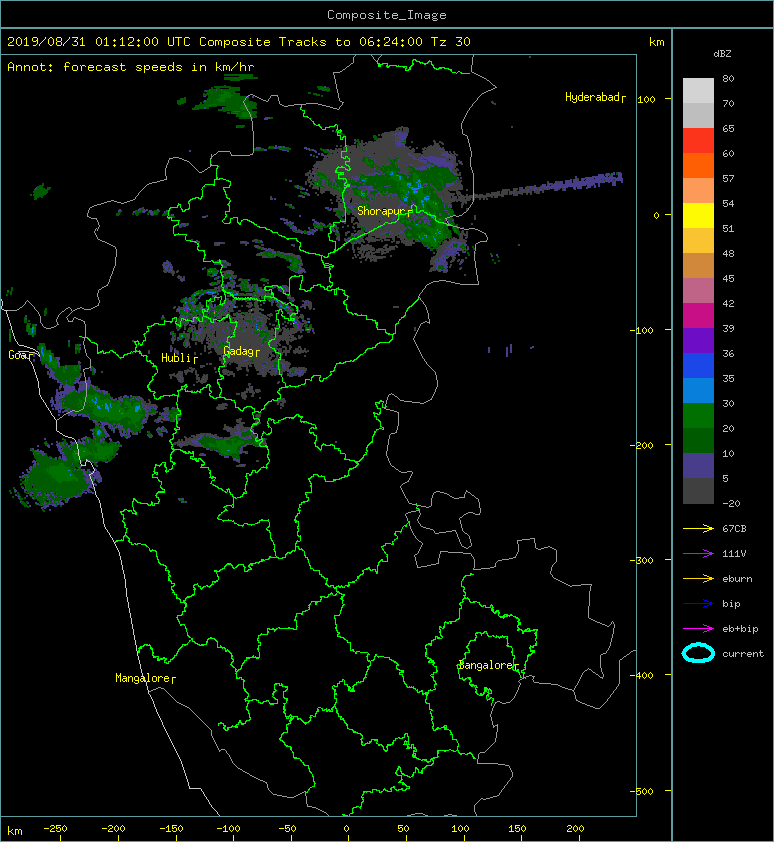The width and height of the screenshot is (774, 842).
Task: Select the 'Annot: forecast speeds in km/hr' note
Action: 131,67
